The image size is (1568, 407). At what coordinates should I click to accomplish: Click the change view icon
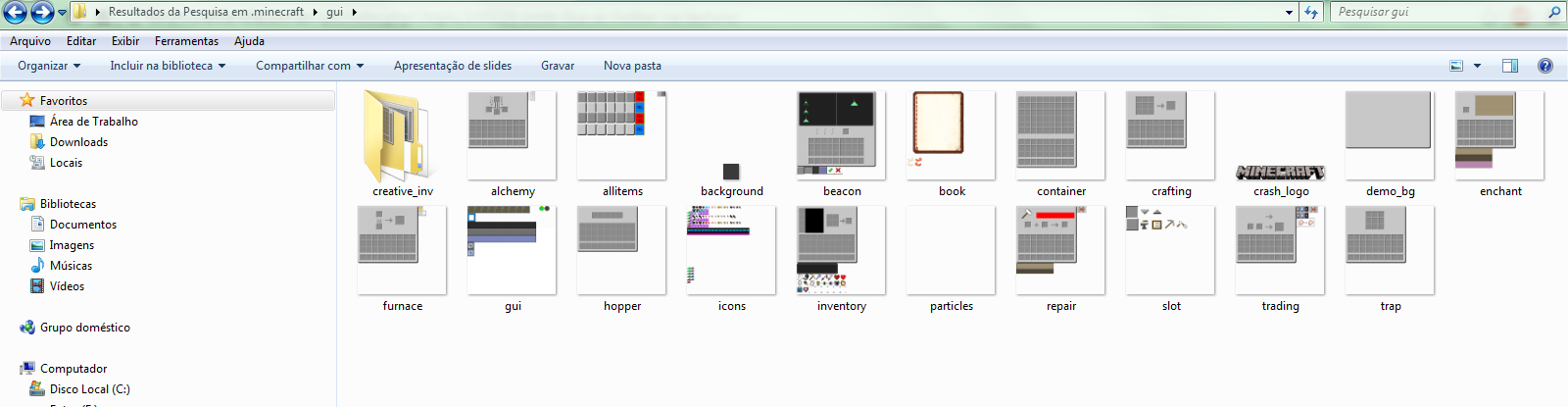[x=1456, y=66]
